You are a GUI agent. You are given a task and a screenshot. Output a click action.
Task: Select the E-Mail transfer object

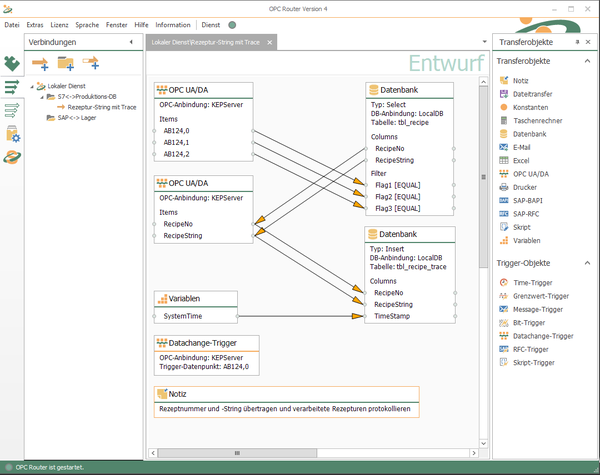click(x=515, y=147)
